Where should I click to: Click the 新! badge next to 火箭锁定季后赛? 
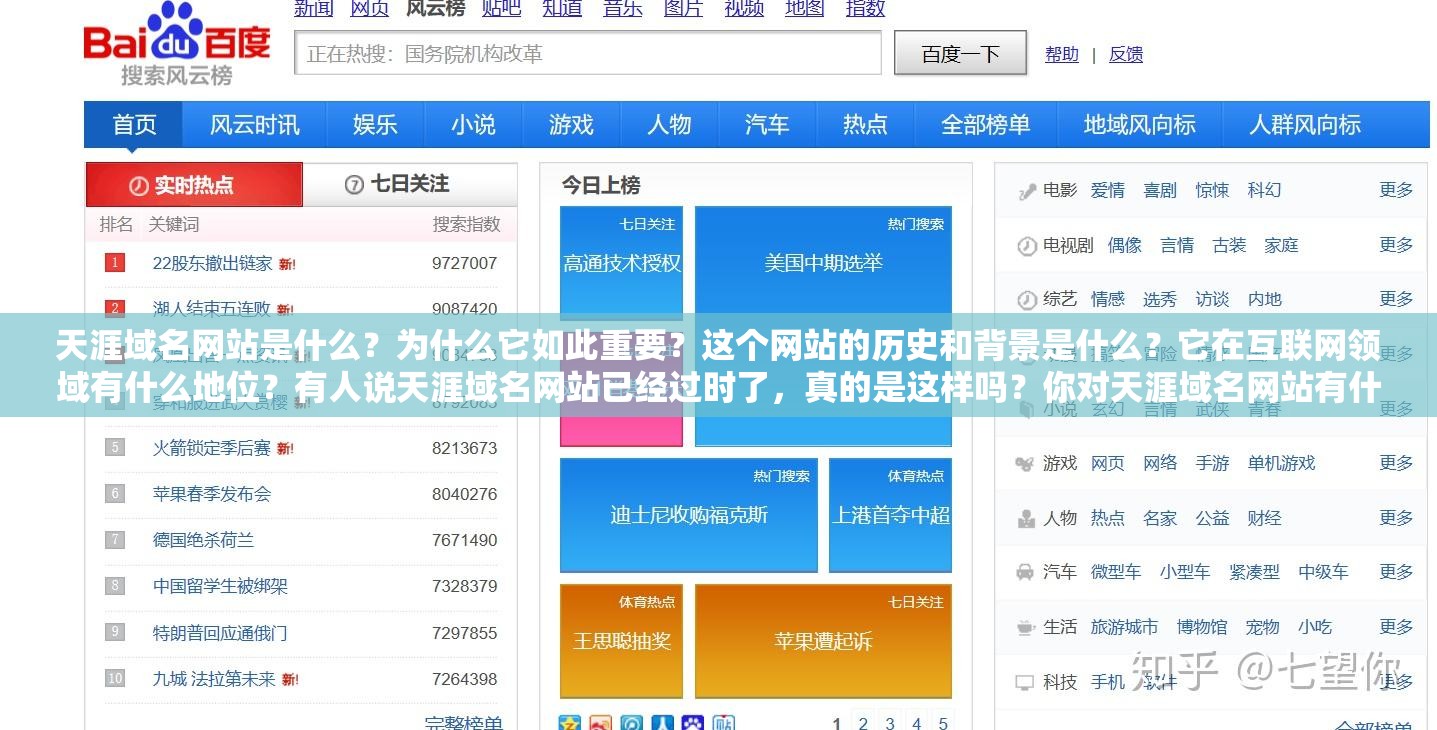[x=285, y=449]
